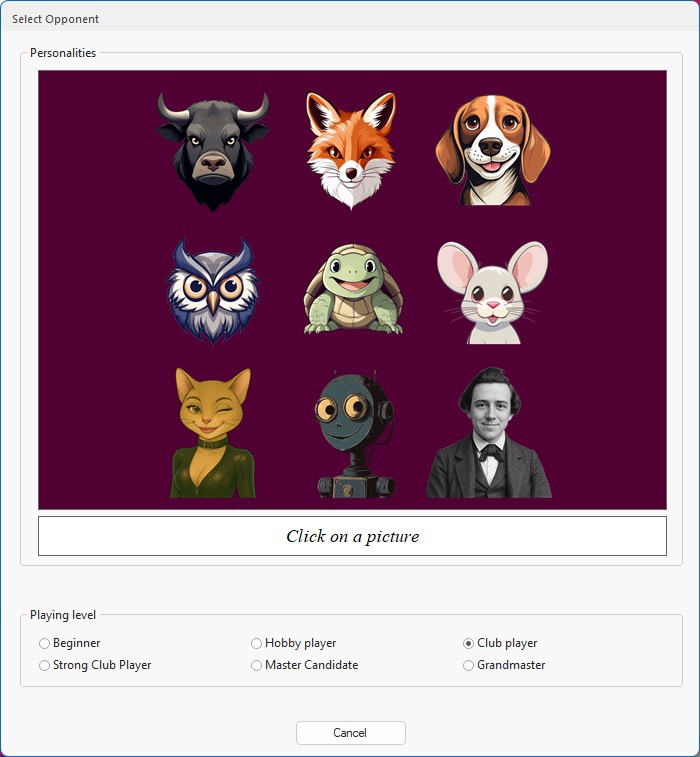This screenshot has height=757, width=700.
Task: Click the Select Opponent title bar
Action: pos(350,18)
